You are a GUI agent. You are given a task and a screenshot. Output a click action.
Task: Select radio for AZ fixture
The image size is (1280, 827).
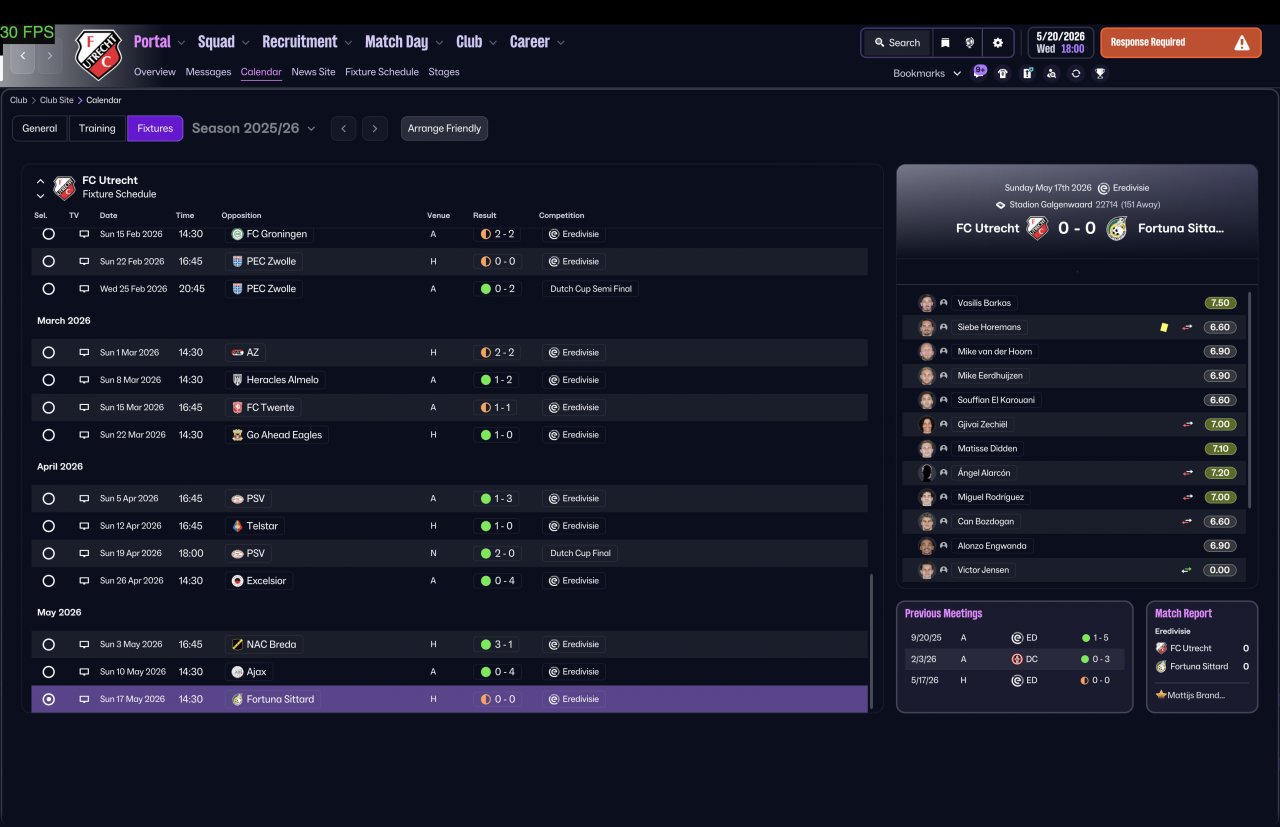pyautogui.click(x=48, y=353)
